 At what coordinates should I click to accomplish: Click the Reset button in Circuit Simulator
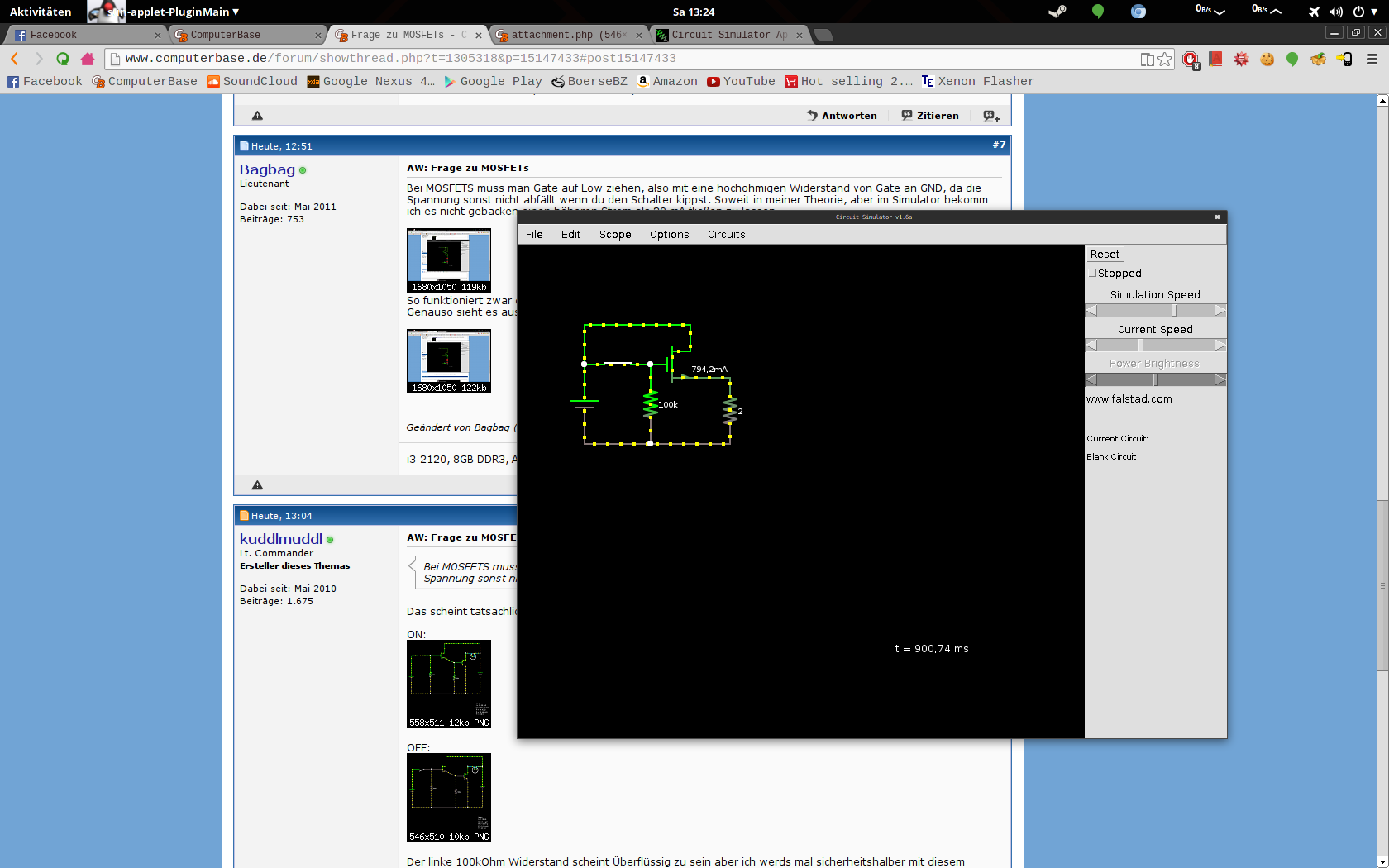click(1105, 255)
